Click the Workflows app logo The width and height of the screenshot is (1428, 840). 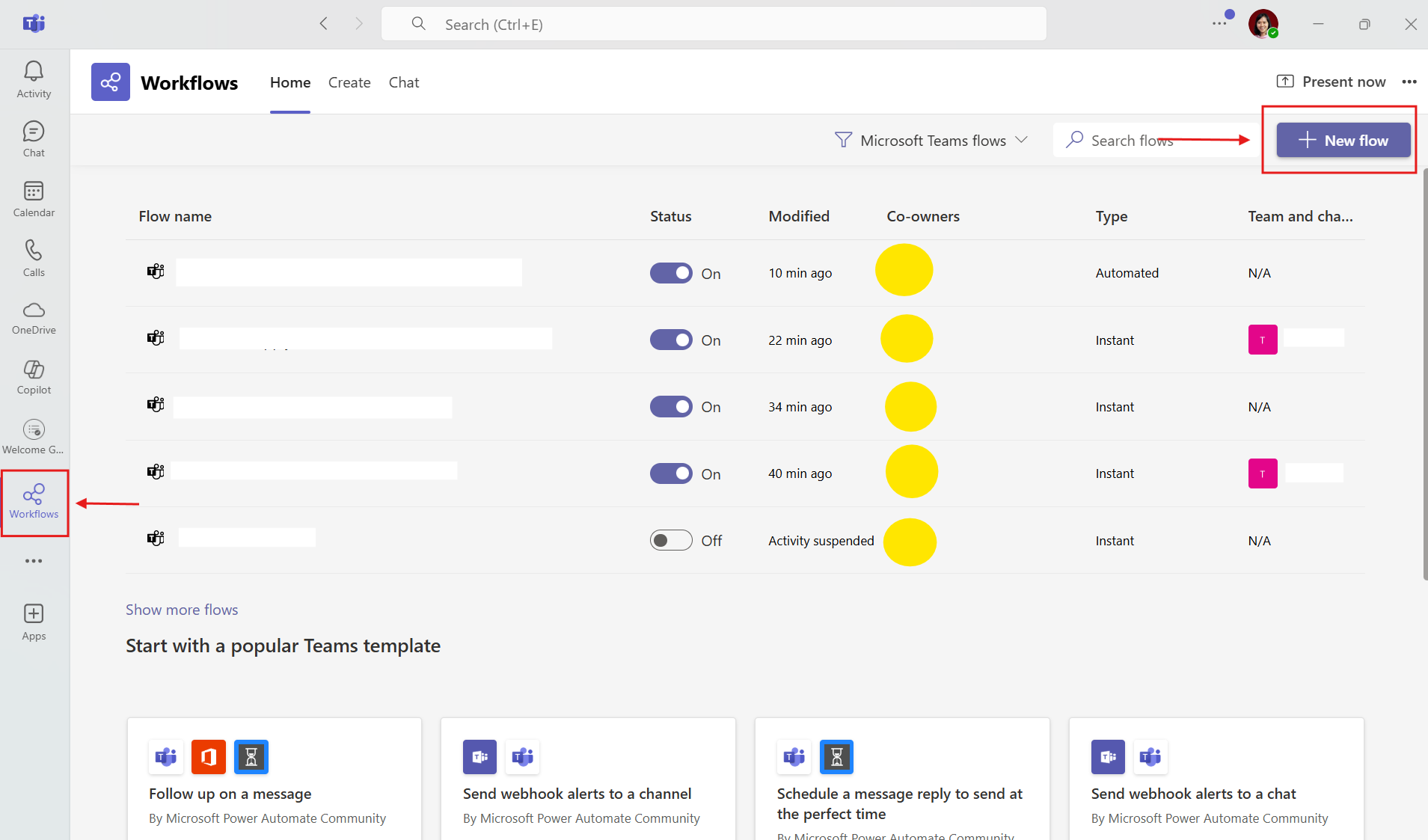pos(111,82)
